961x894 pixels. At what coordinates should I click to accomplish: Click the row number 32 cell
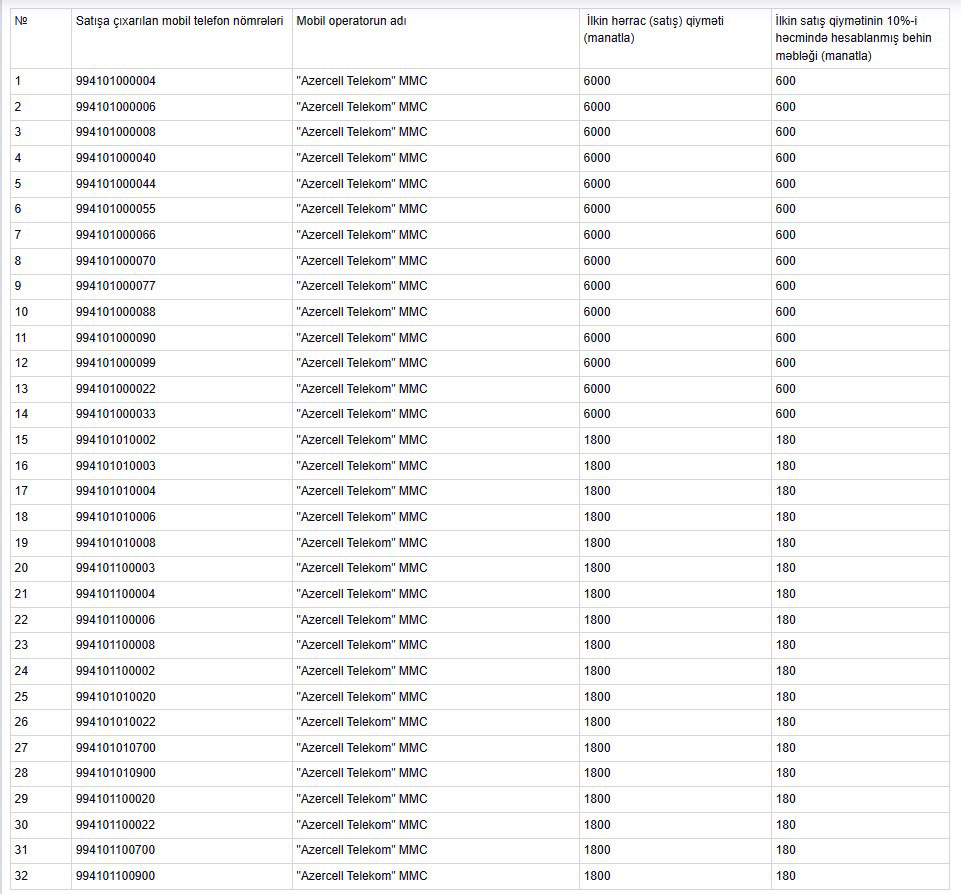click(22, 876)
